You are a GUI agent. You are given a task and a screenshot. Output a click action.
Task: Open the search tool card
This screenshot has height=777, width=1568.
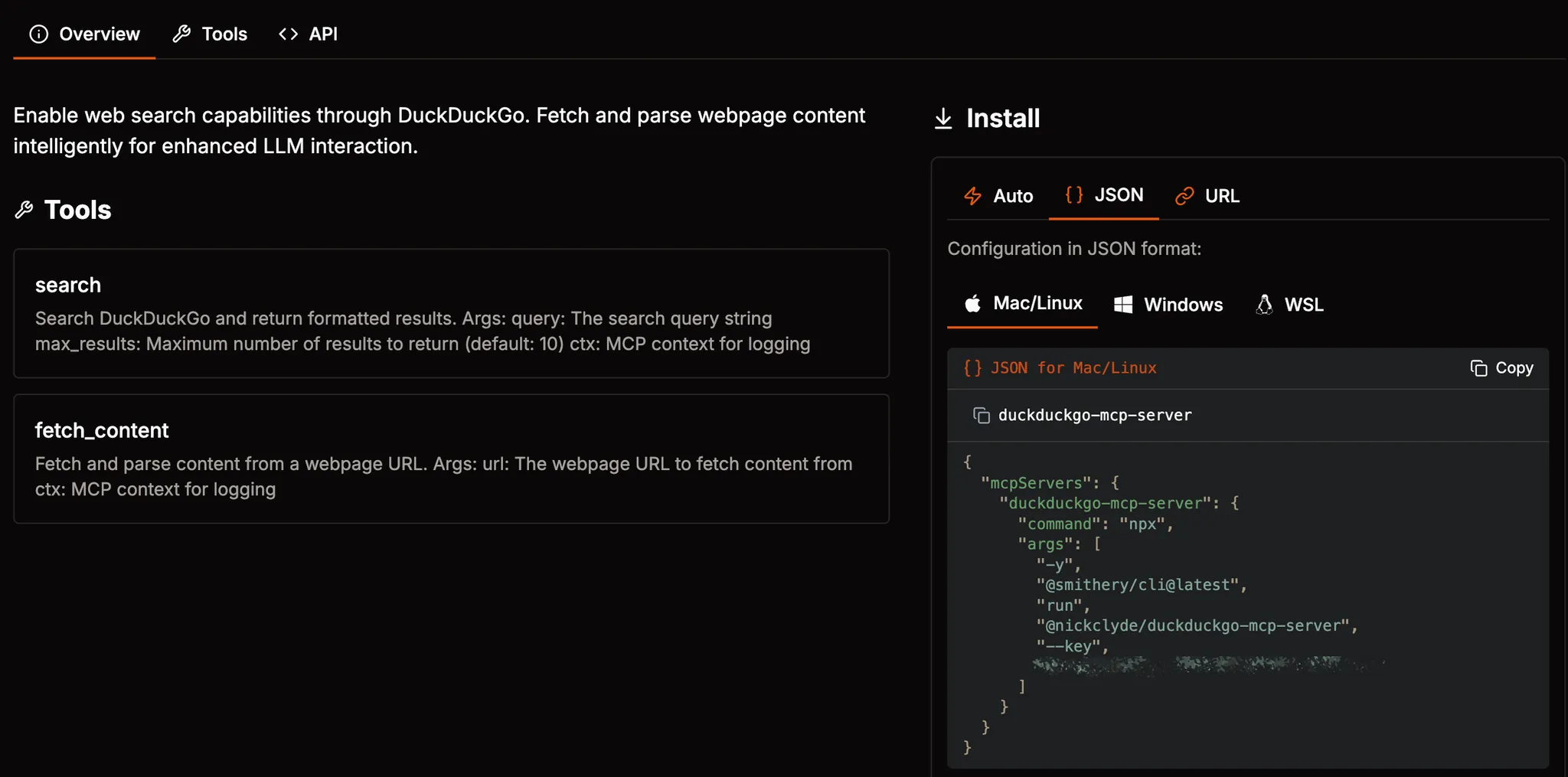coord(451,313)
